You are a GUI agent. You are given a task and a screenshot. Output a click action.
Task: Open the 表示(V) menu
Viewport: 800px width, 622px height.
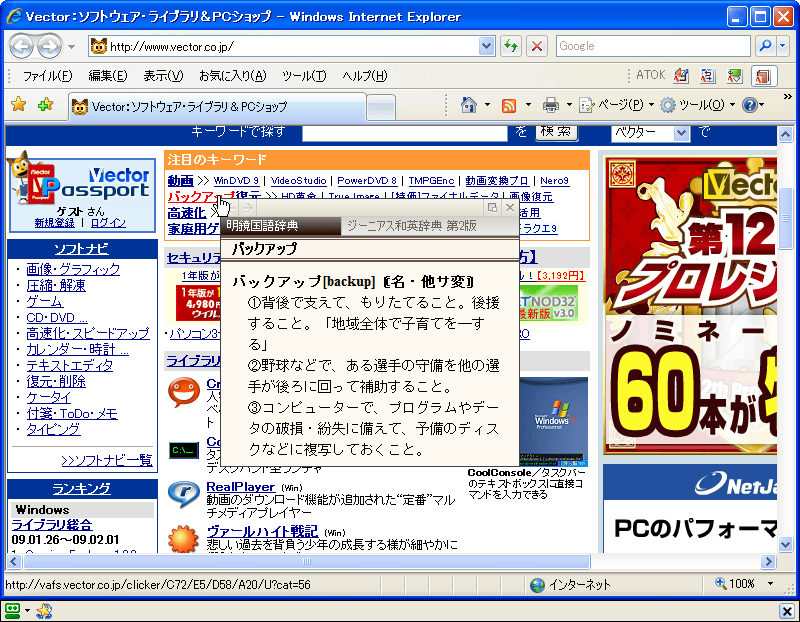[163, 76]
